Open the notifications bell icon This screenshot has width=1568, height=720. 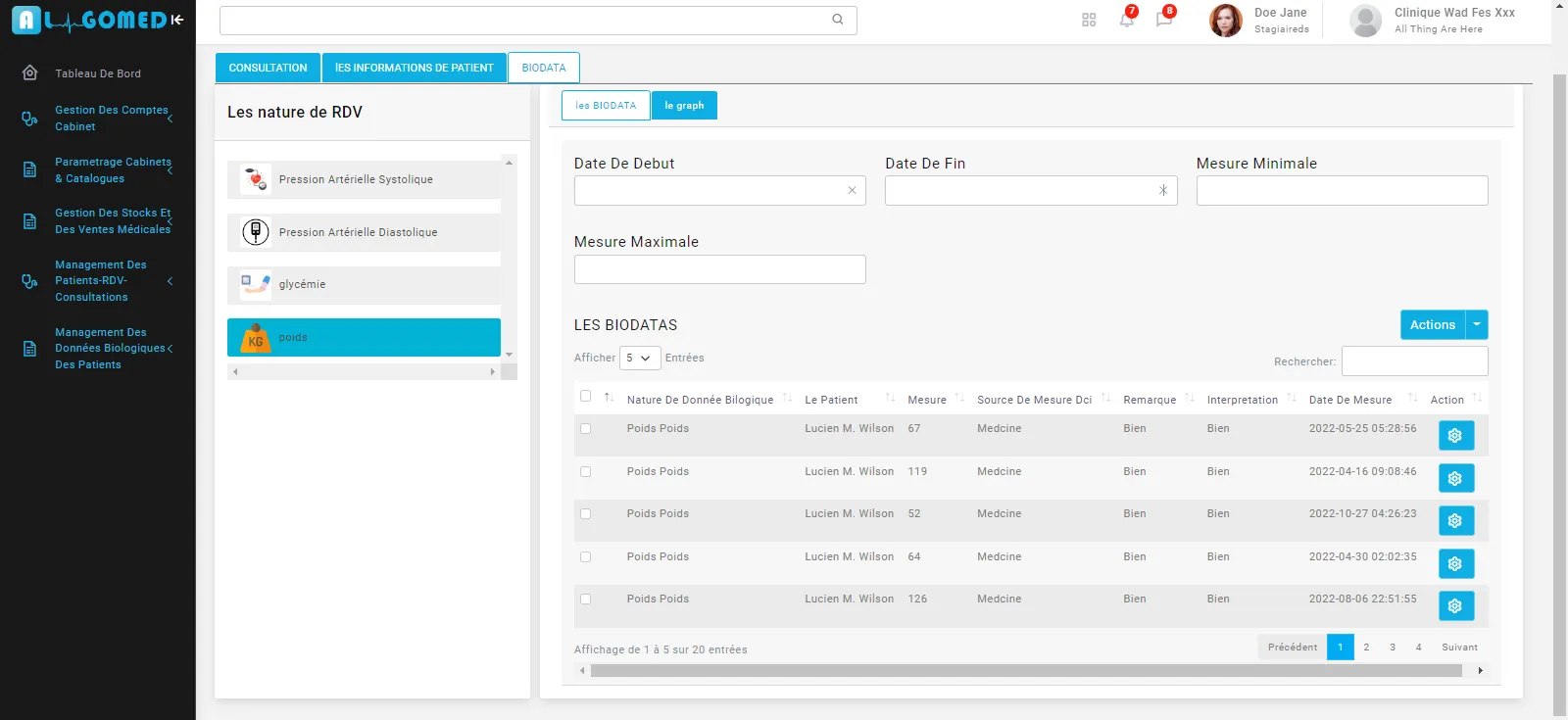[1126, 20]
